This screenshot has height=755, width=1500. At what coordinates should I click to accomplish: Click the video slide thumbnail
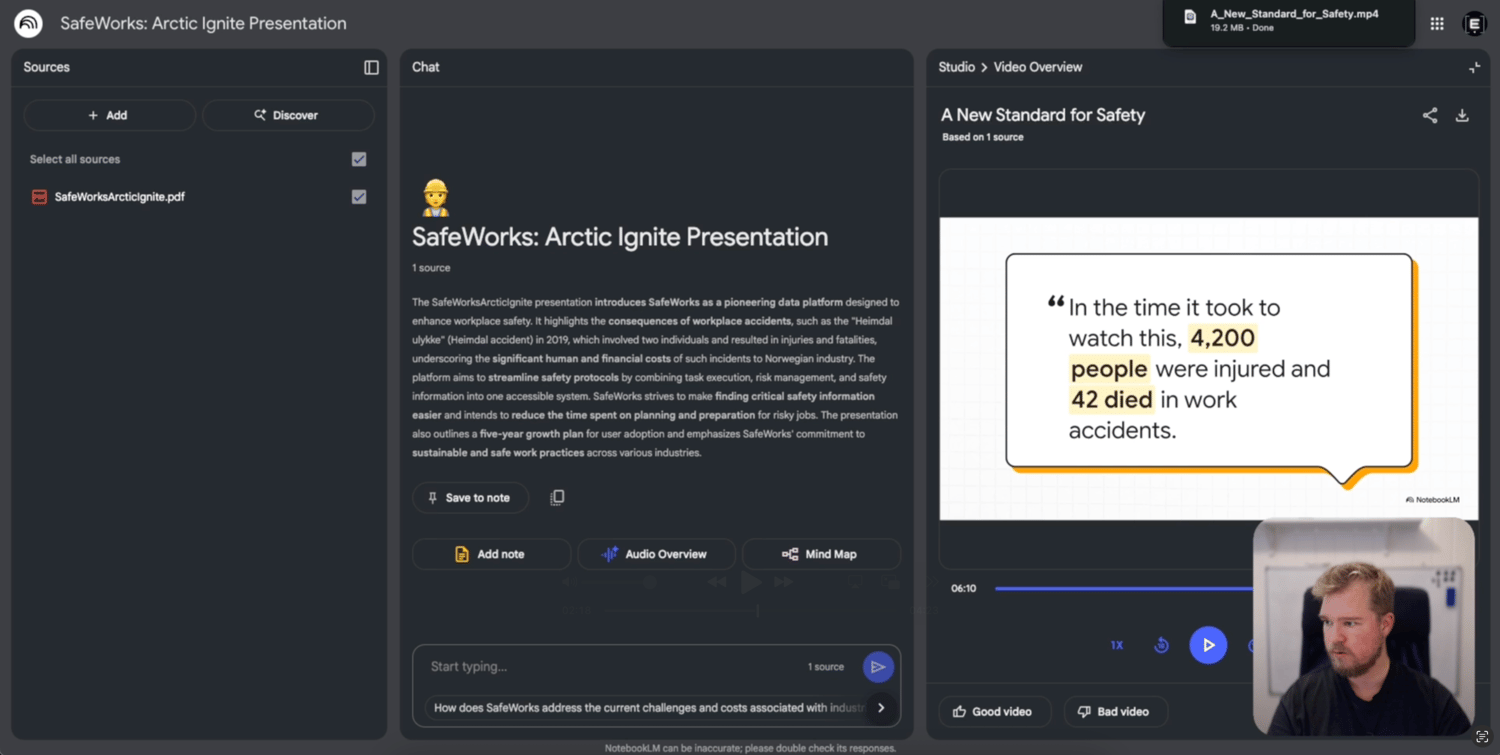tap(1208, 369)
